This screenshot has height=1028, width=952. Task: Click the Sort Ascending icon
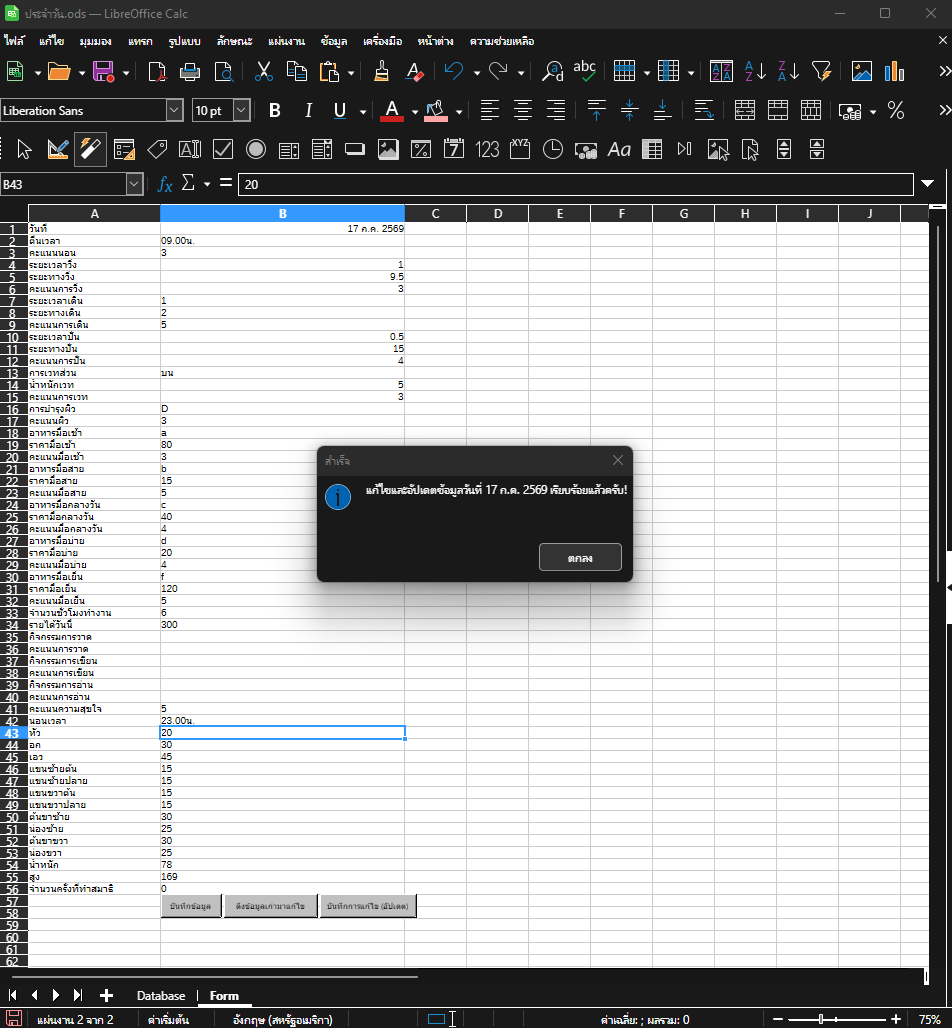755,71
